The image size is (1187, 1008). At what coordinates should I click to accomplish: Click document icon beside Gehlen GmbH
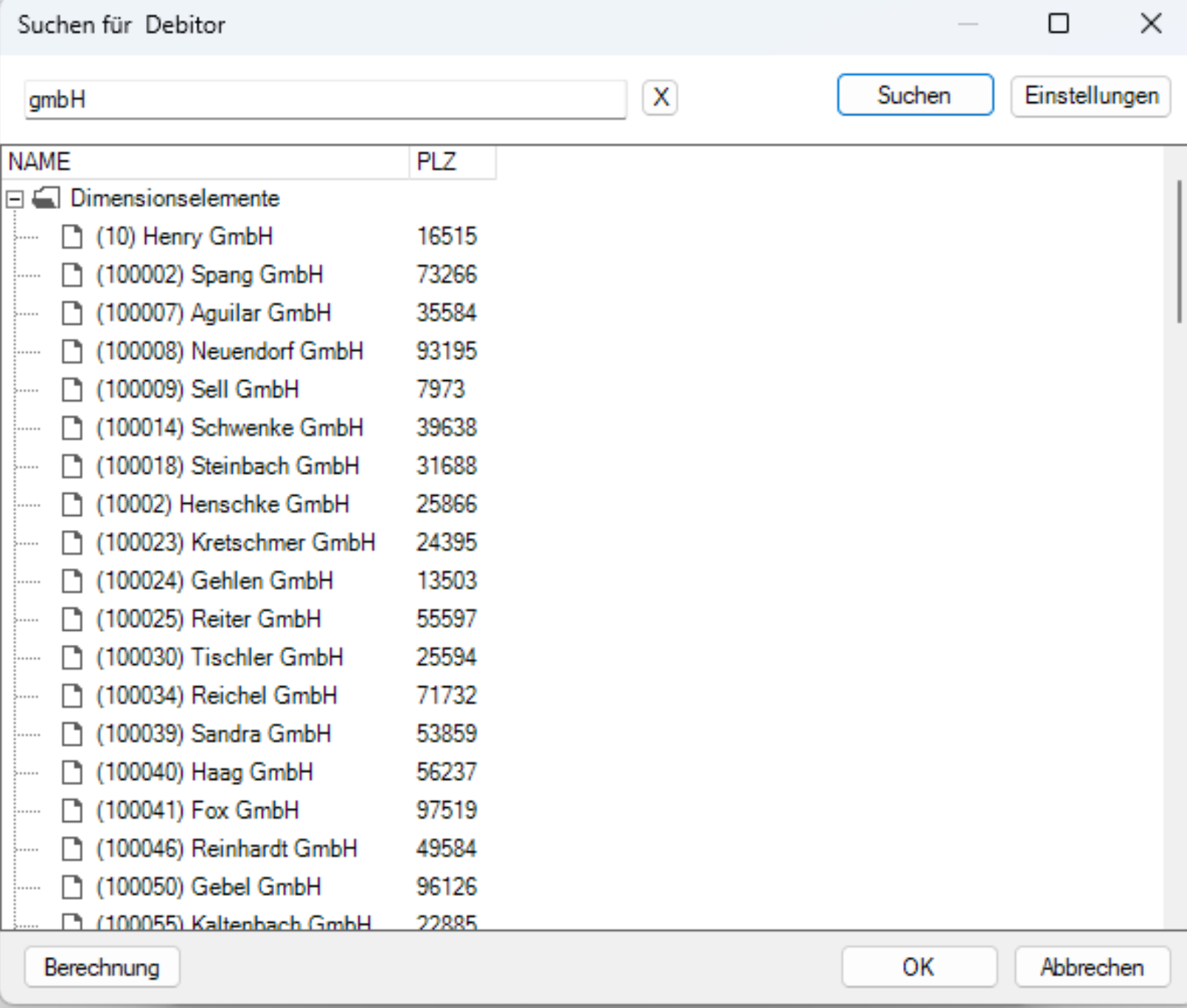click(x=72, y=581)
